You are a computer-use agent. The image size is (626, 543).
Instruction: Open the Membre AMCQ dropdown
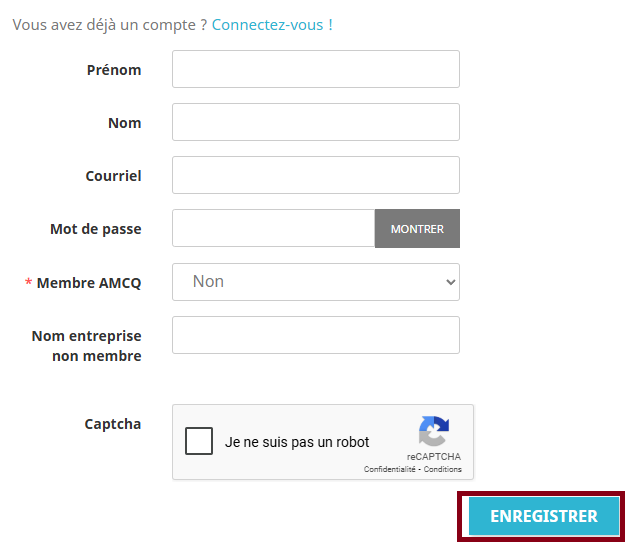[315, 282]
